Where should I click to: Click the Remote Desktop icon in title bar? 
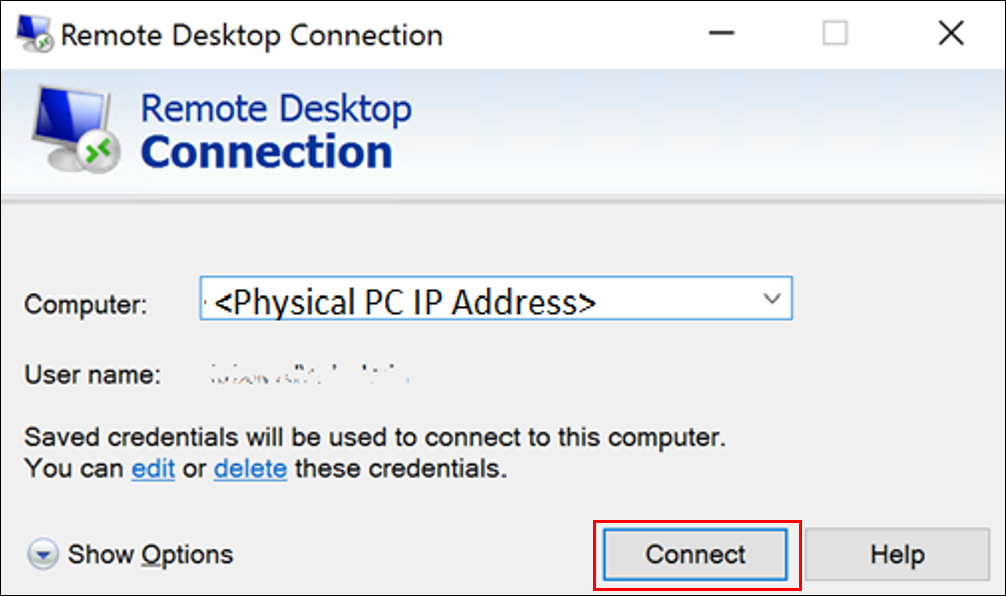tap(32, 35)
